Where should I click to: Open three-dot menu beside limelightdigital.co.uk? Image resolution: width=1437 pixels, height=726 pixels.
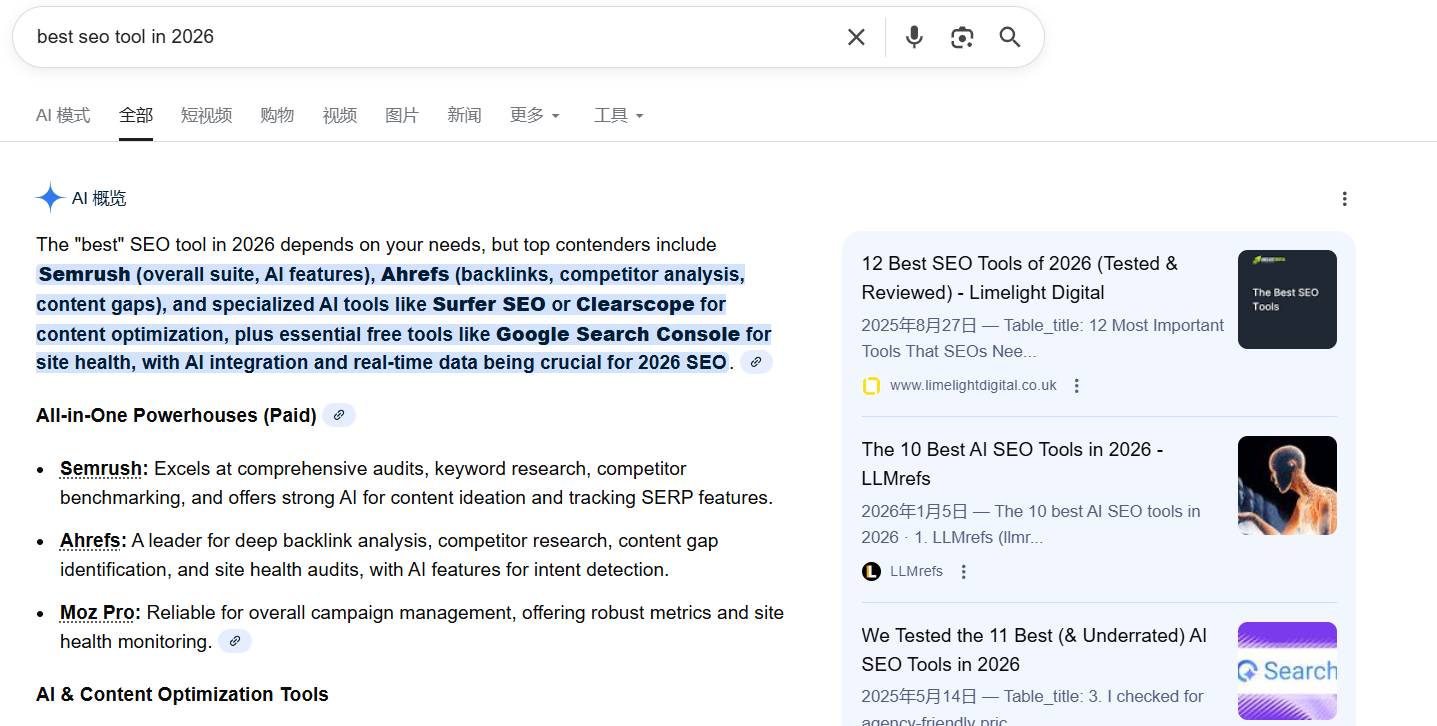click(1076, 386)
